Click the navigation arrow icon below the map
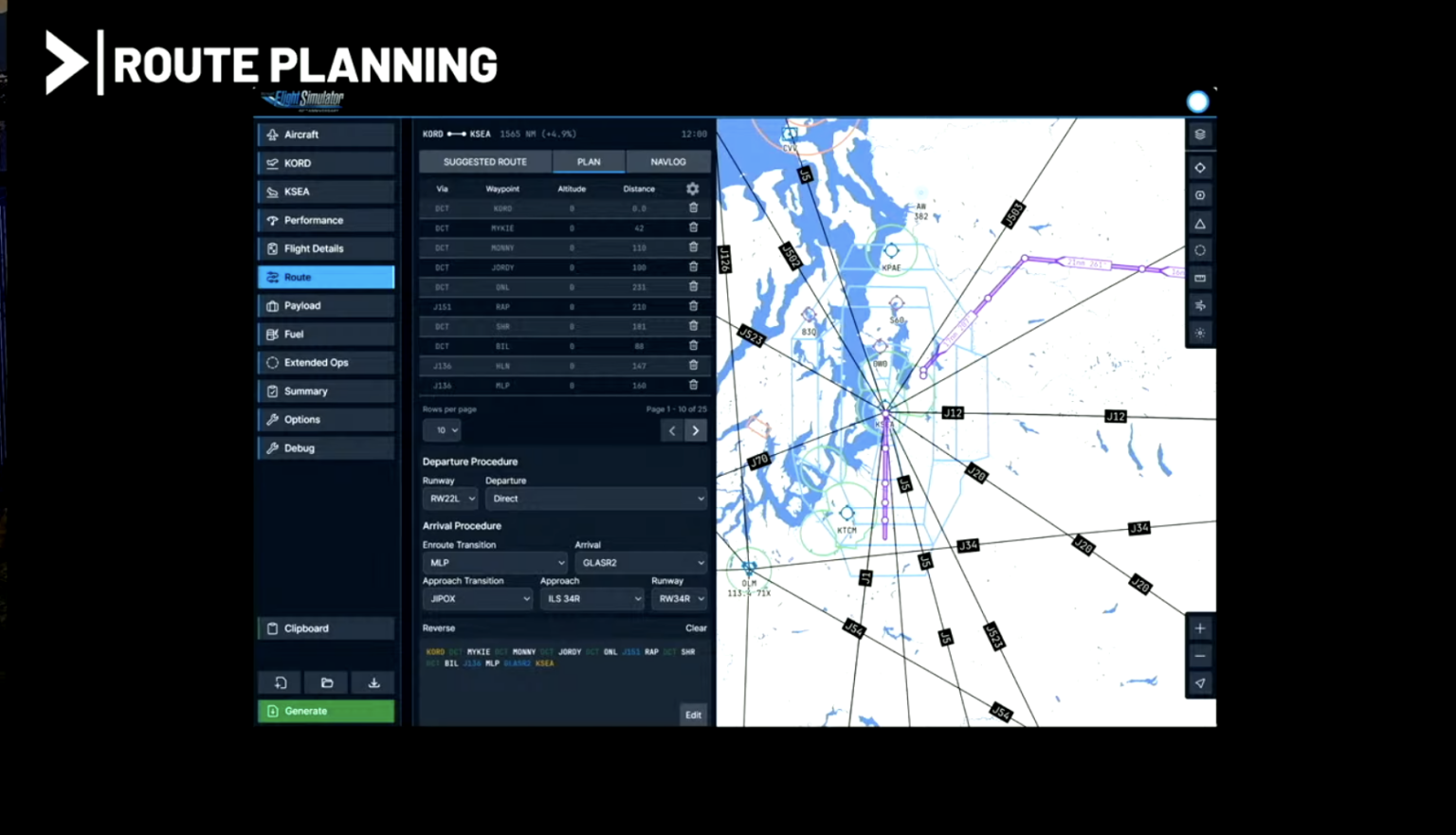Viewport: 1456px width, 835px height. point(1199,682)
